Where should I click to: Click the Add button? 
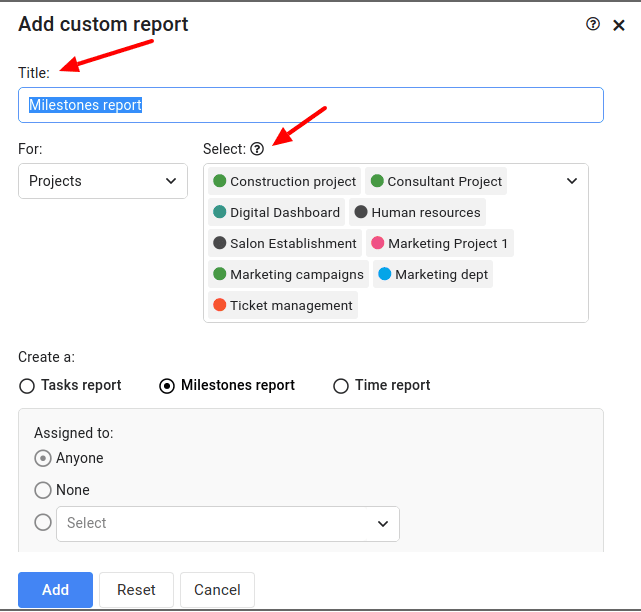pyautogui.click(x=55, y=590)
